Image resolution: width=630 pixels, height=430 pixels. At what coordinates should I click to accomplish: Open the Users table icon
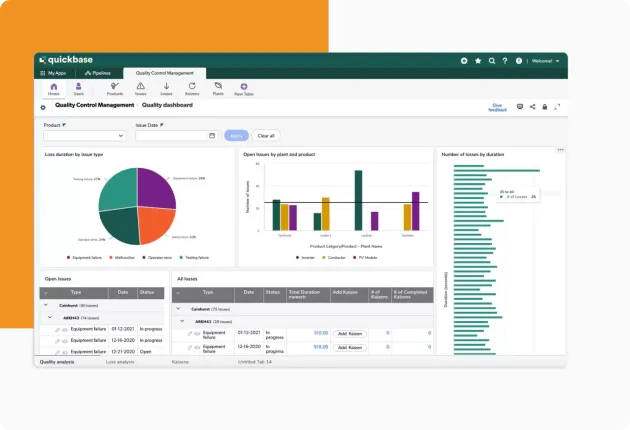click(x=78, y=88)
